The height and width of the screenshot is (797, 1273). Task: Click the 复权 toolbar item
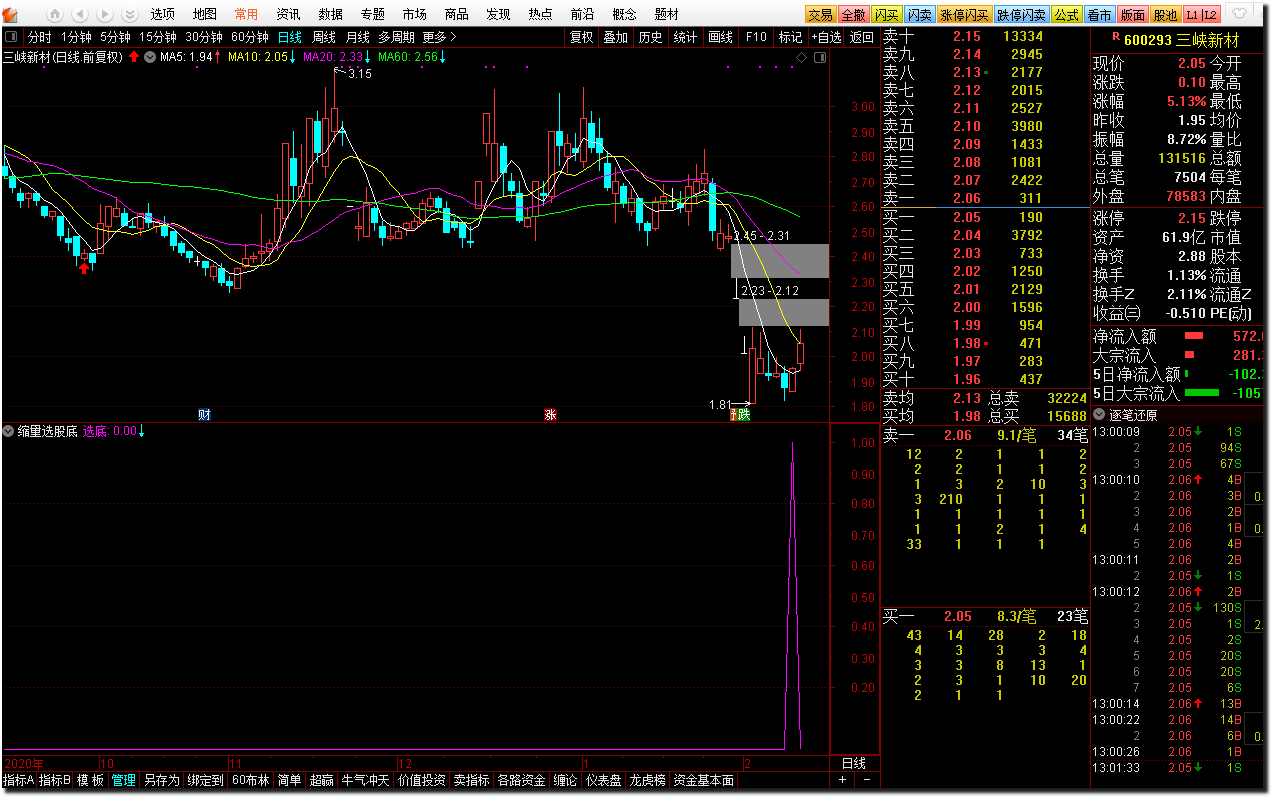point(581,37)
